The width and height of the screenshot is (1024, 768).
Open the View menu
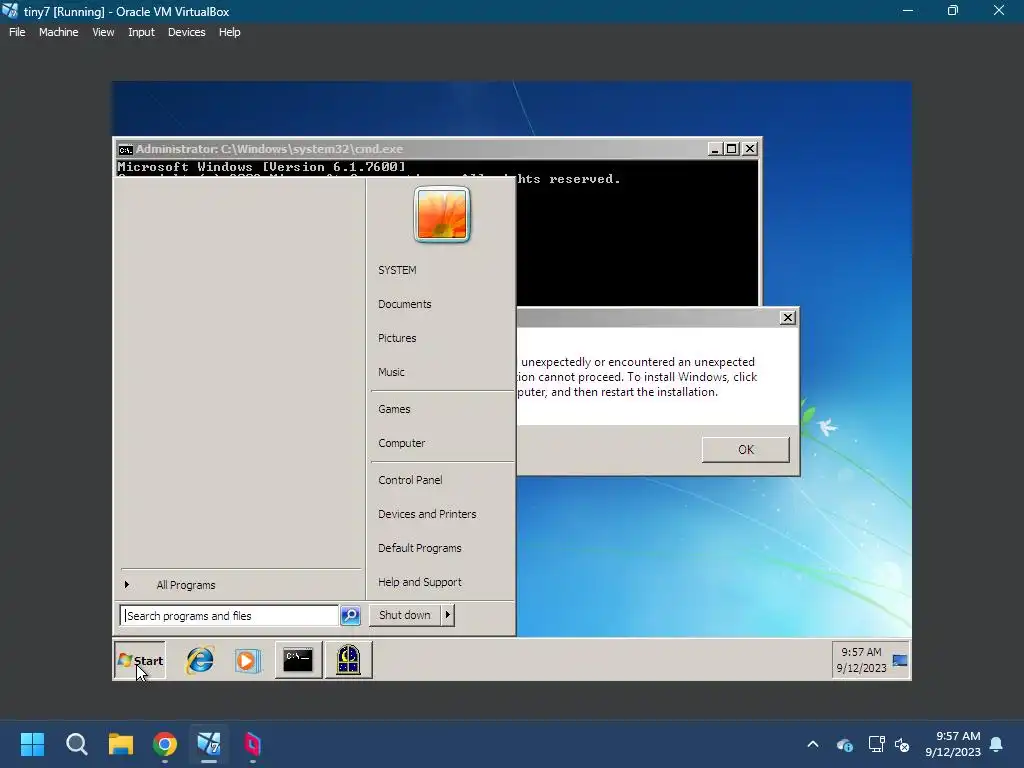point(103,32)
